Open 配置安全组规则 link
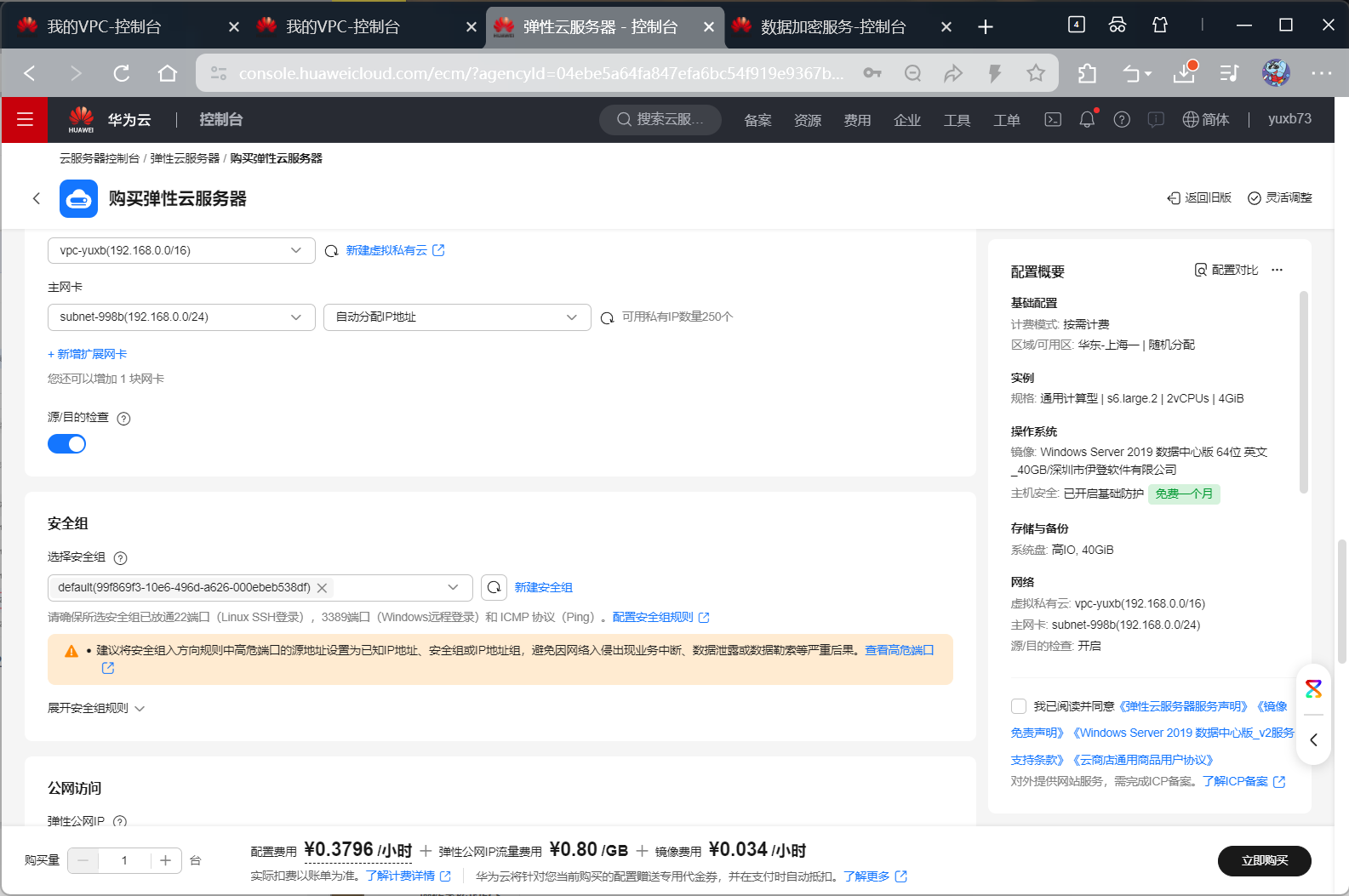 pos(660,617)
